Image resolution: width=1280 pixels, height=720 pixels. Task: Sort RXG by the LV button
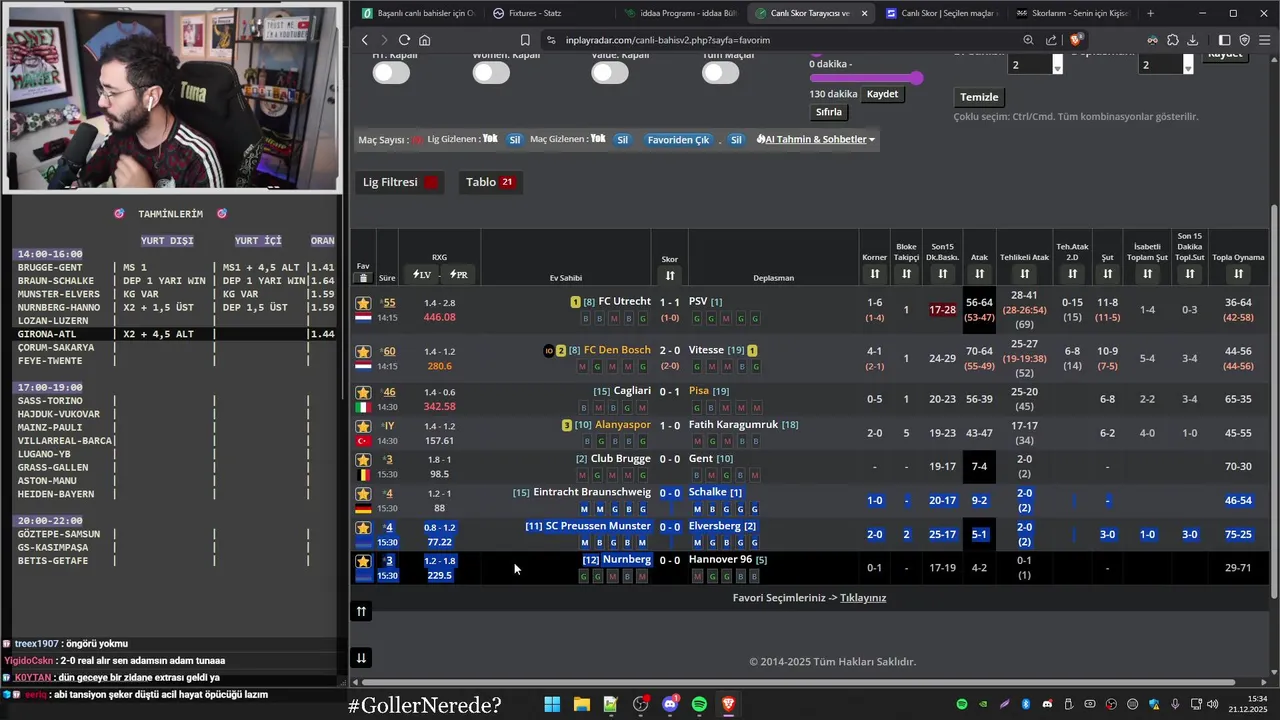coord(421,275)
